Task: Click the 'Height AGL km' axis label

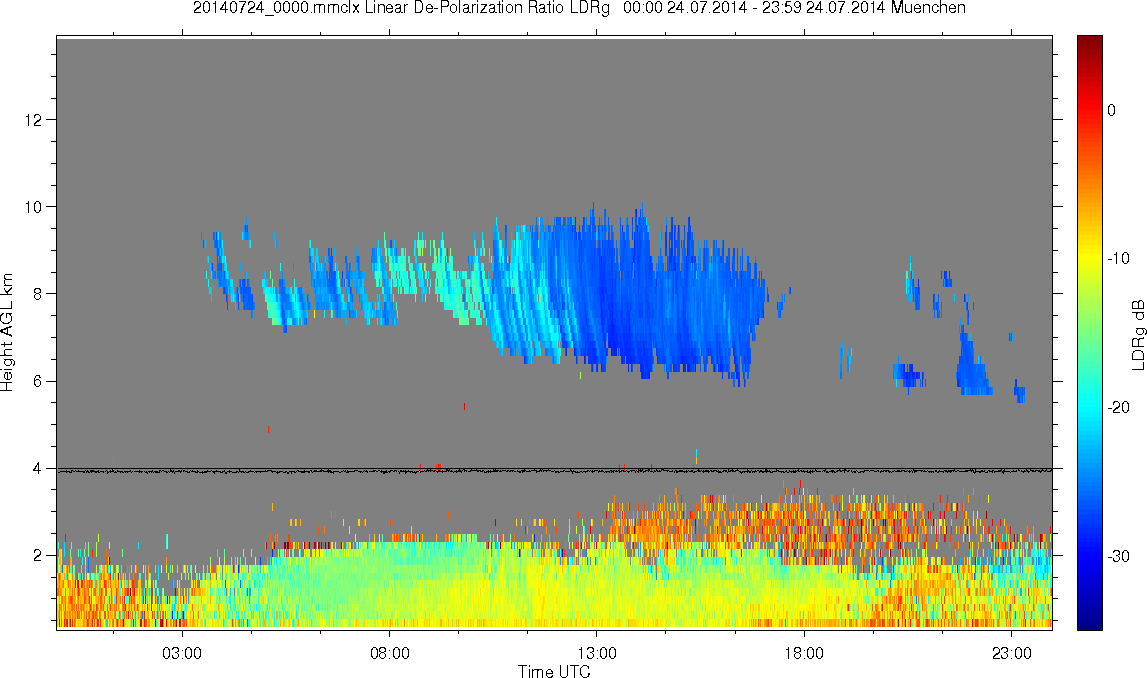Action: tap(8, 332)
